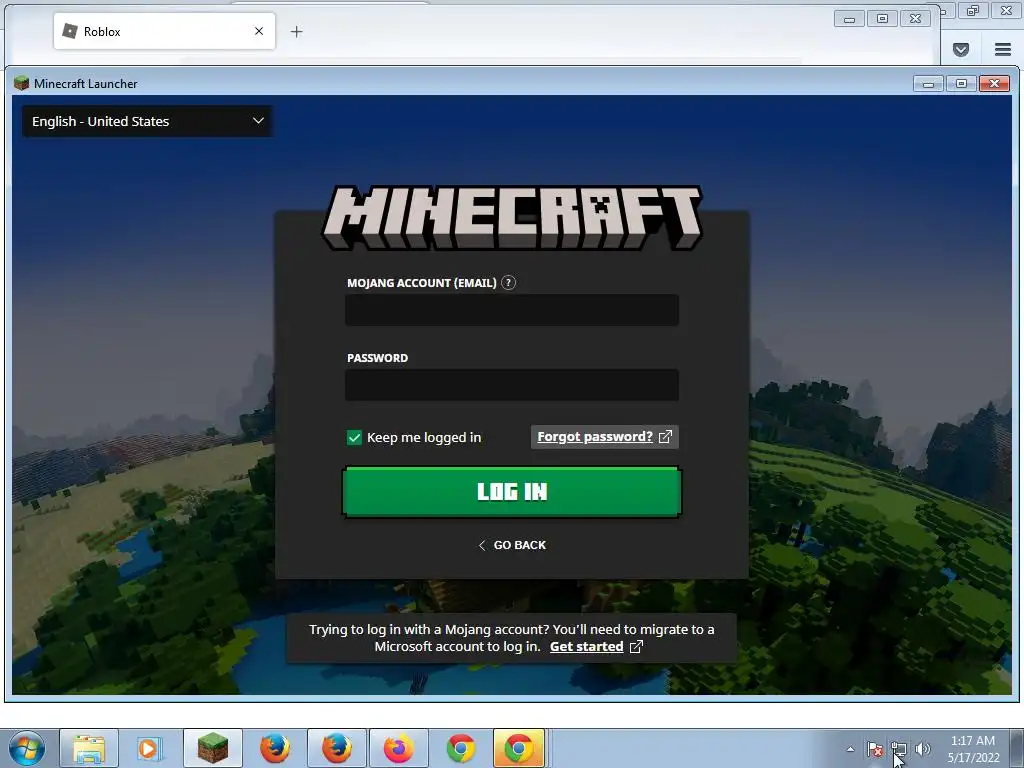
Task: Open Windows Media Player from taskbar
Action: 150,748
